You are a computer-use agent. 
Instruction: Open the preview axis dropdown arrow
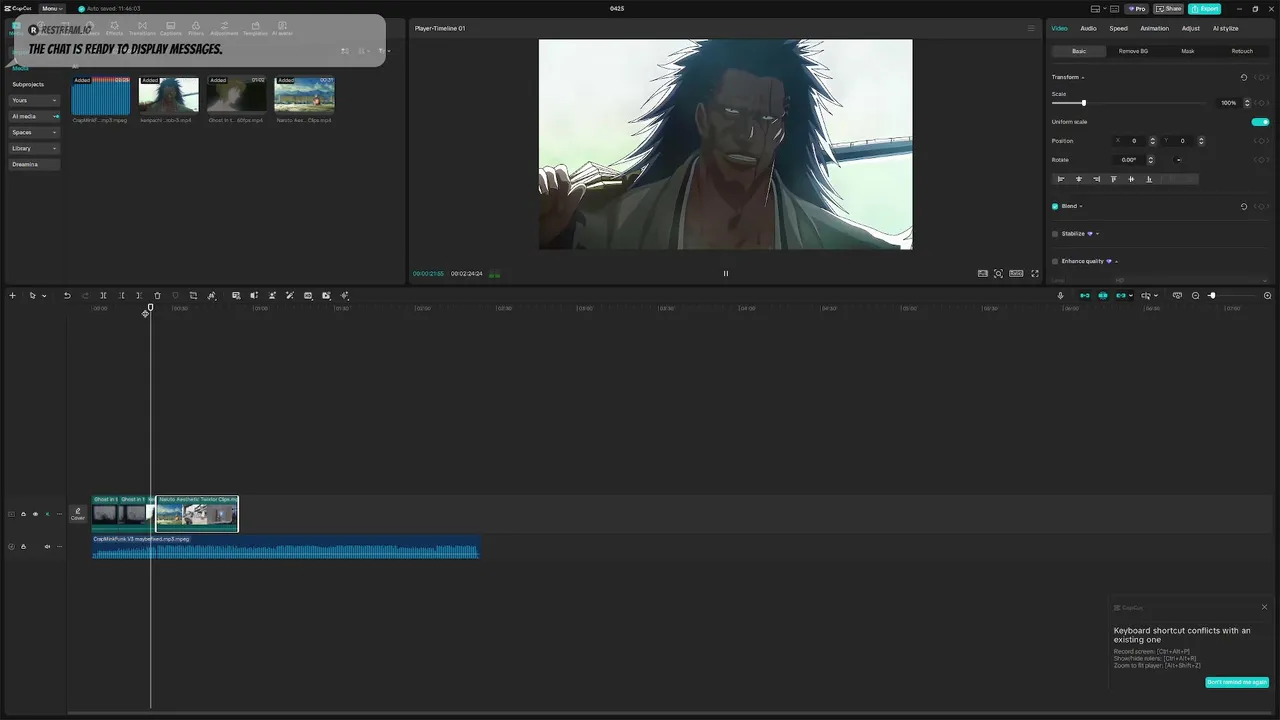[1156, 296]
